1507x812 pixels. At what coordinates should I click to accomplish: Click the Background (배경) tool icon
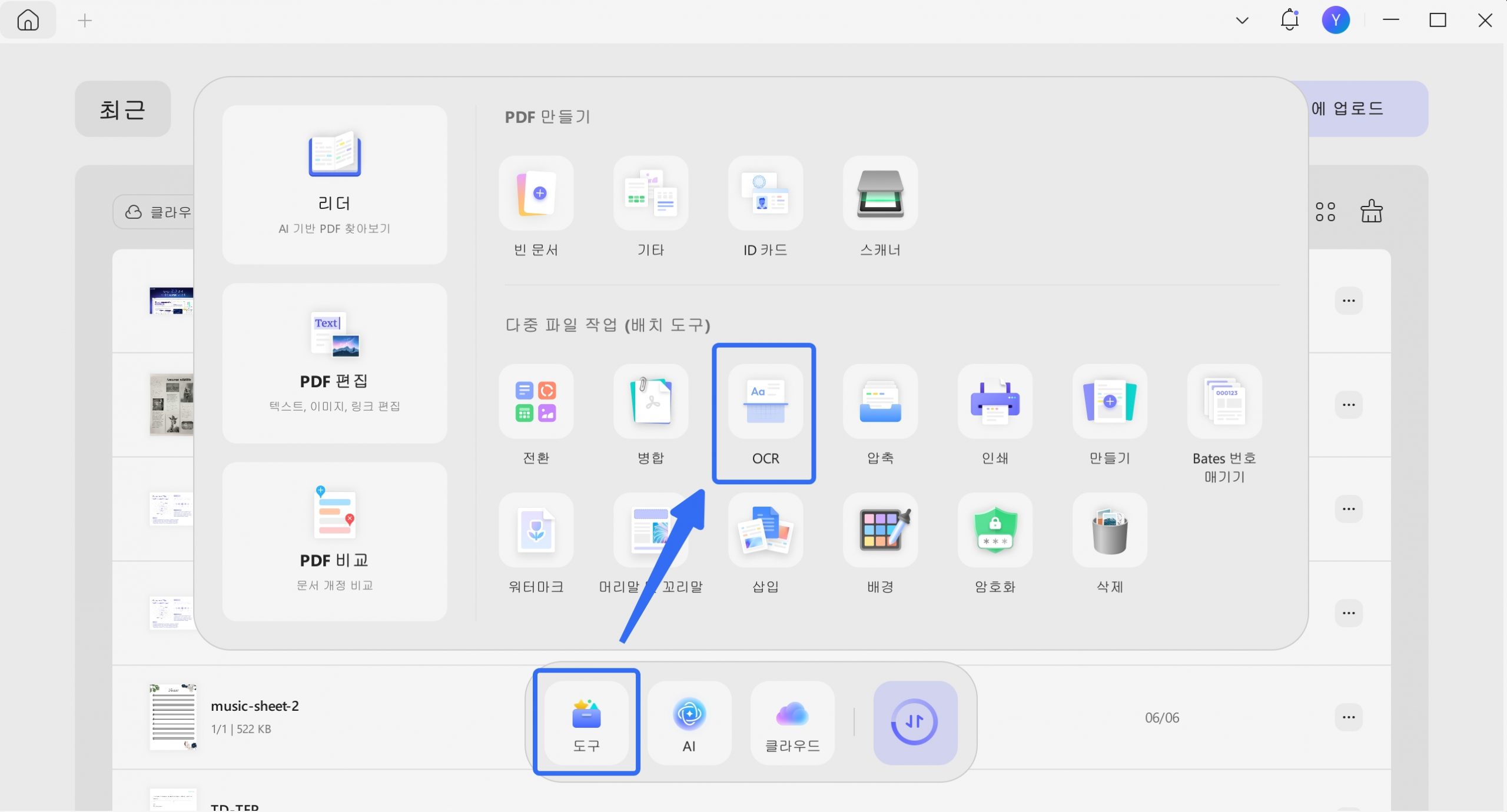coord(880,531)
